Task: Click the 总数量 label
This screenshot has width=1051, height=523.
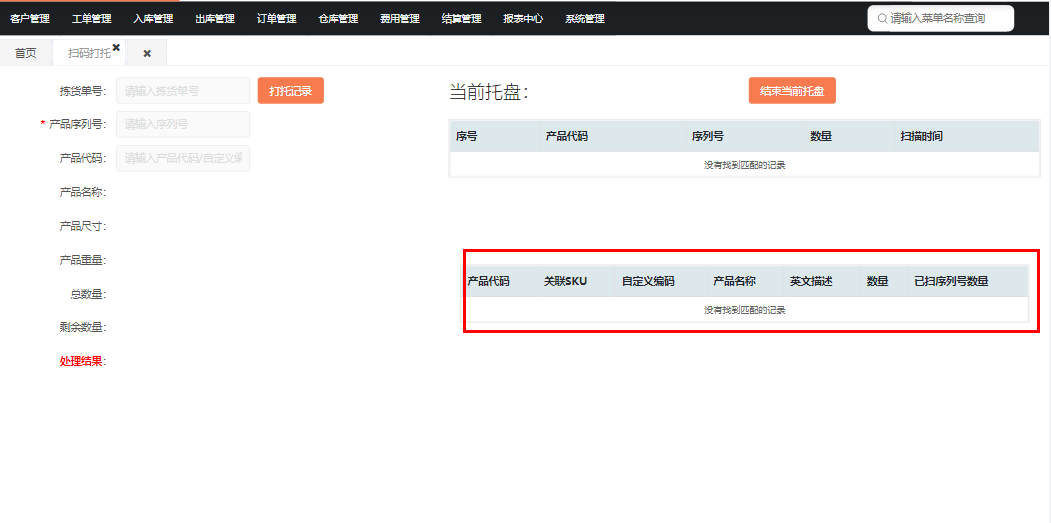Action: click(86, 294)
